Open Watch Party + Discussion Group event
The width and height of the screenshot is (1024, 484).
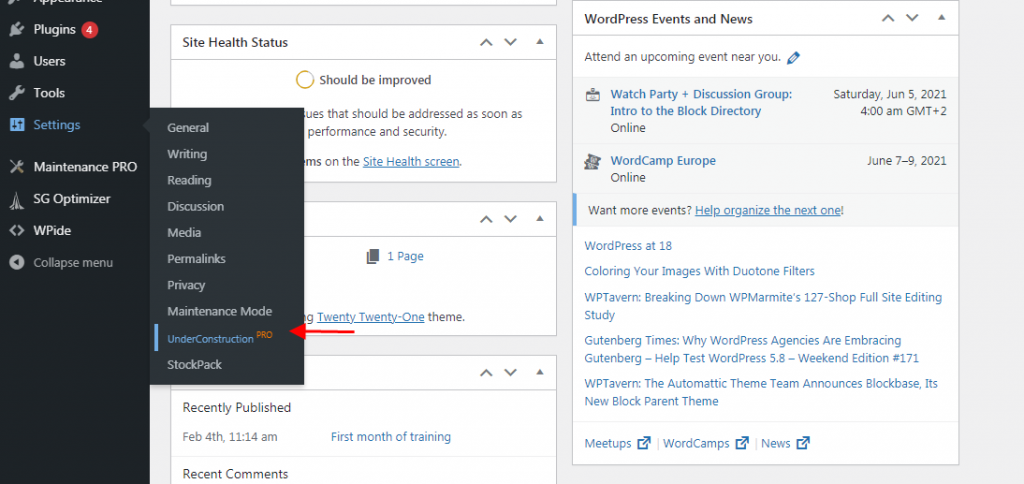(x=701, y=103)
